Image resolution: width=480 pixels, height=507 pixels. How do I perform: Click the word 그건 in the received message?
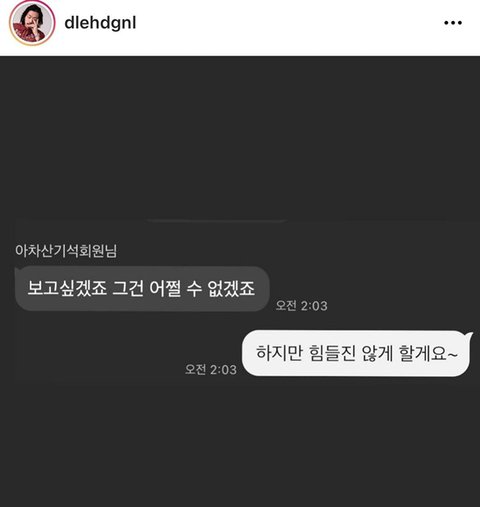click(128, 288)
